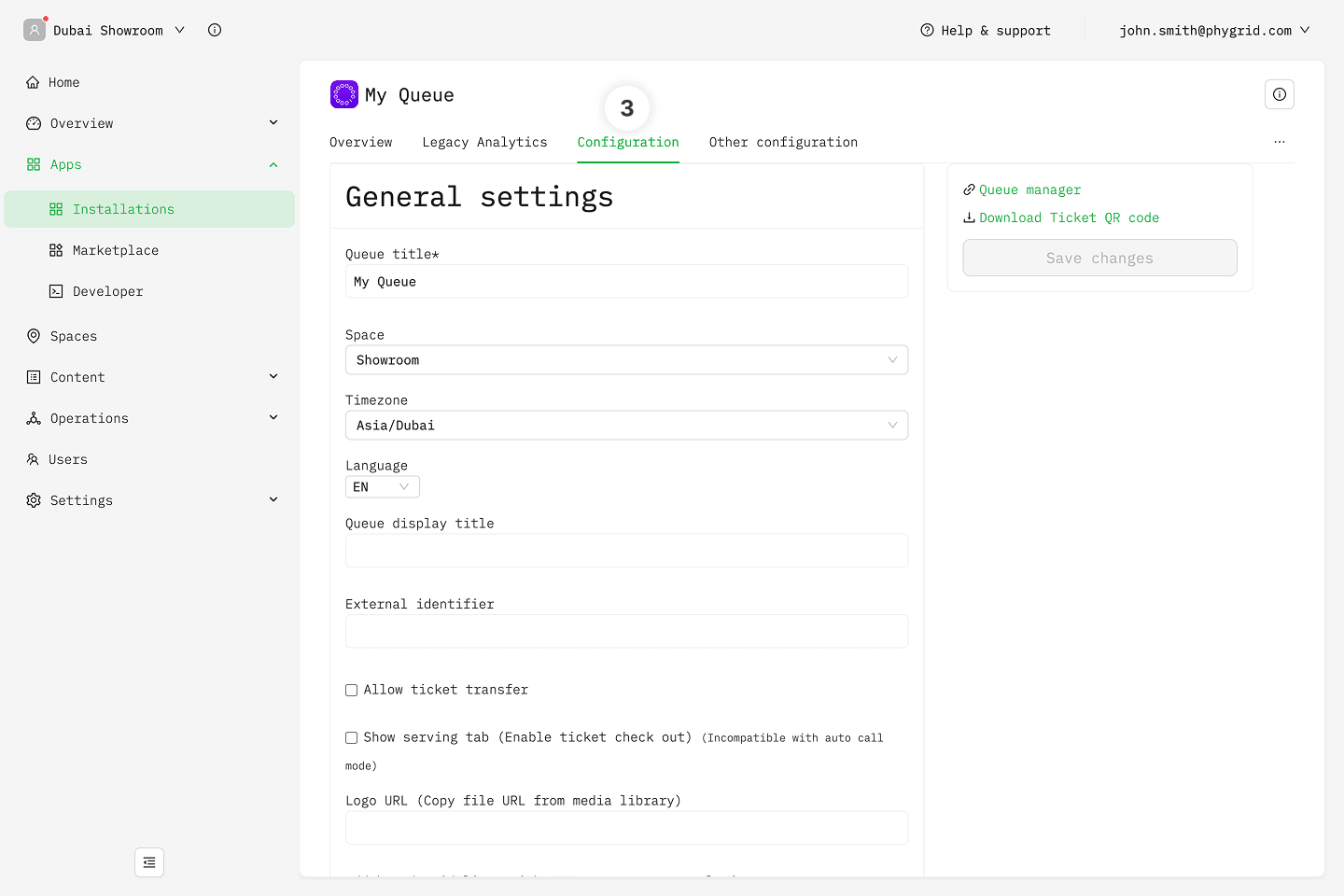
Task: Switch to the Legacy Analytics tab
Action: (484, 142)
